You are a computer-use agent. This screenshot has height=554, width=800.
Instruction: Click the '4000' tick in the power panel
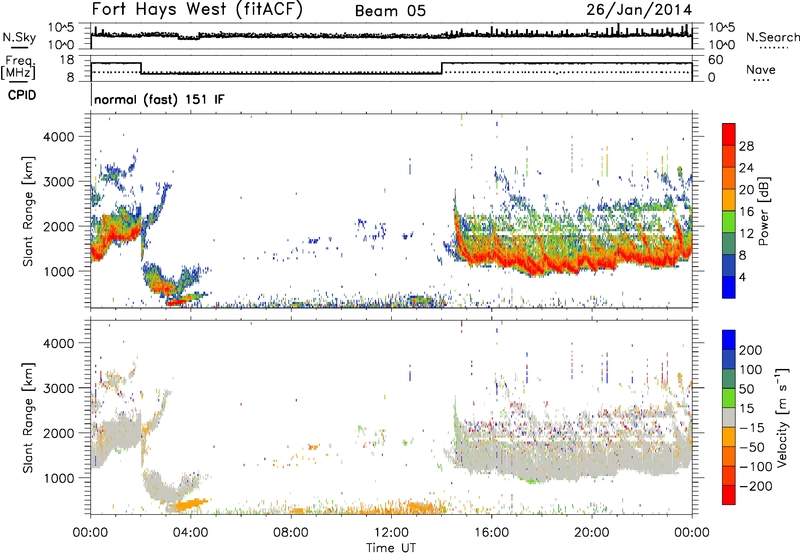tap(59, 137)
